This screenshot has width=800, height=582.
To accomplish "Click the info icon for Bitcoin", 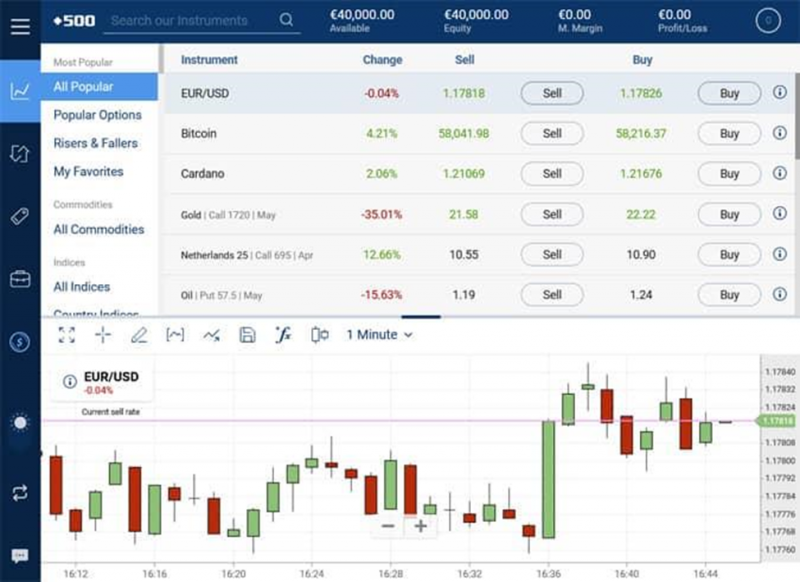I will pos(780,133).
